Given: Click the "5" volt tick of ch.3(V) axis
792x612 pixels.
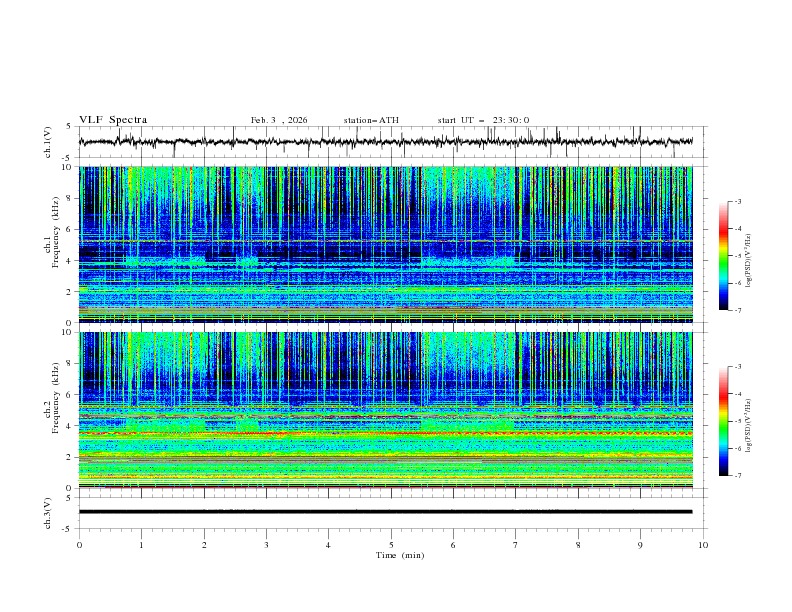Looking at the screenshot, I should 70,497.
